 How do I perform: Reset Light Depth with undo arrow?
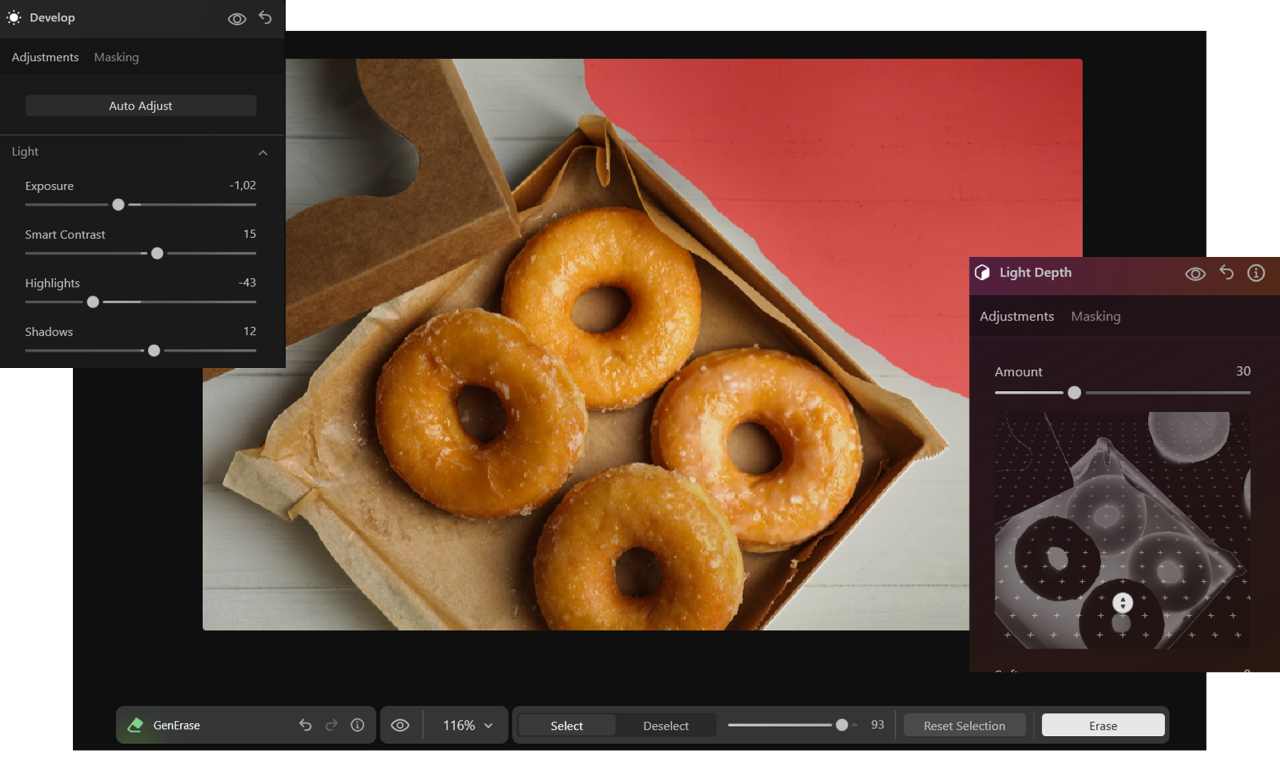1227,273
